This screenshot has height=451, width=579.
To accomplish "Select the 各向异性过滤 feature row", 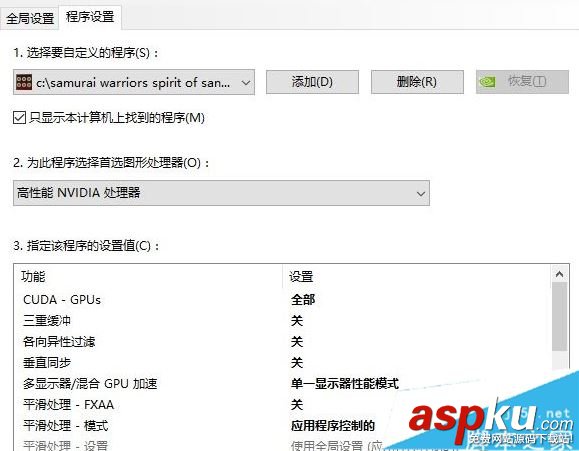I will tap(282, 342).
